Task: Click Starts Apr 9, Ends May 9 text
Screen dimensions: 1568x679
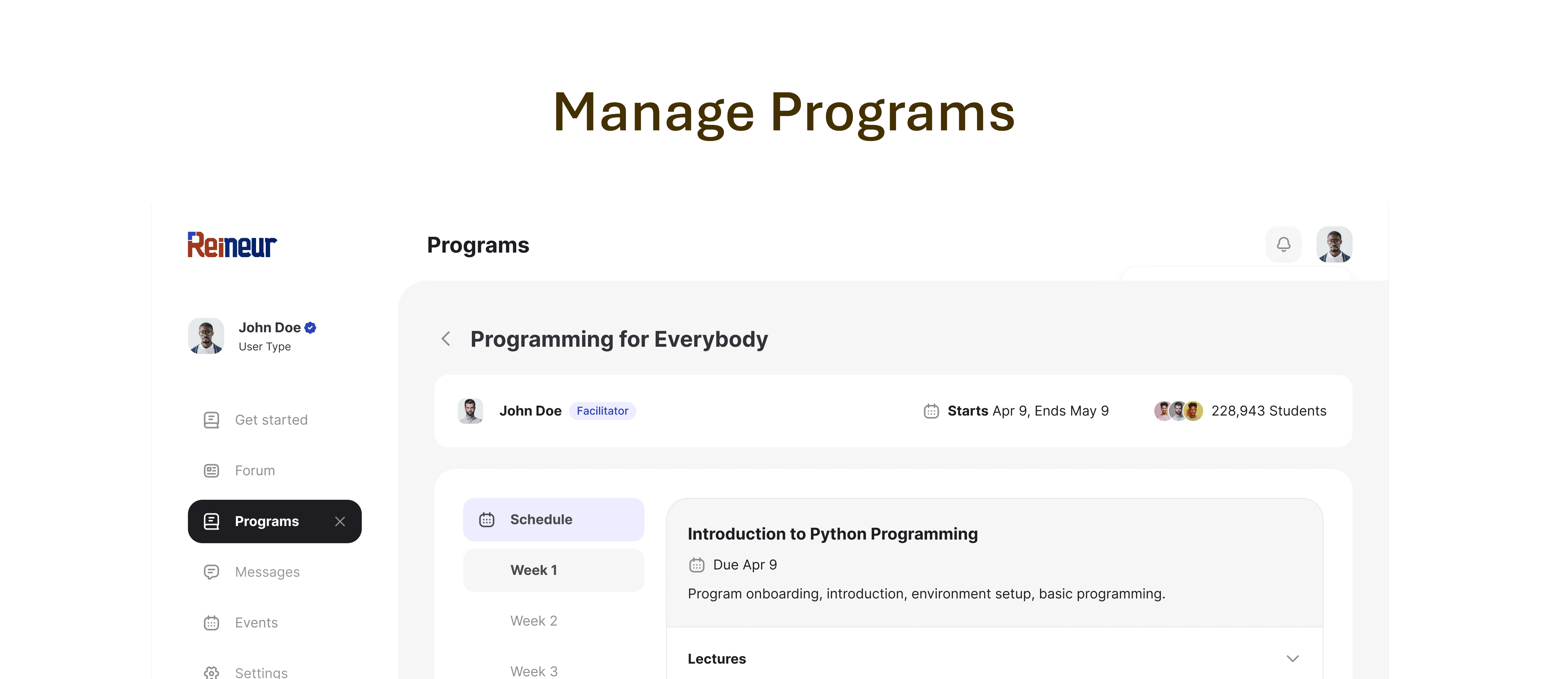Action: (x=1028, y=411)
